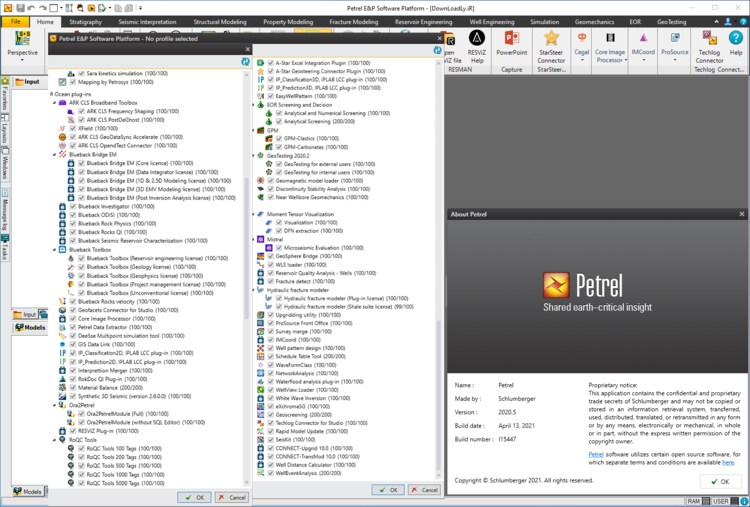Click OK in About Petrel dialog
Image resolution: width=750 pixels, height=507 pixels.
[720, 481]
